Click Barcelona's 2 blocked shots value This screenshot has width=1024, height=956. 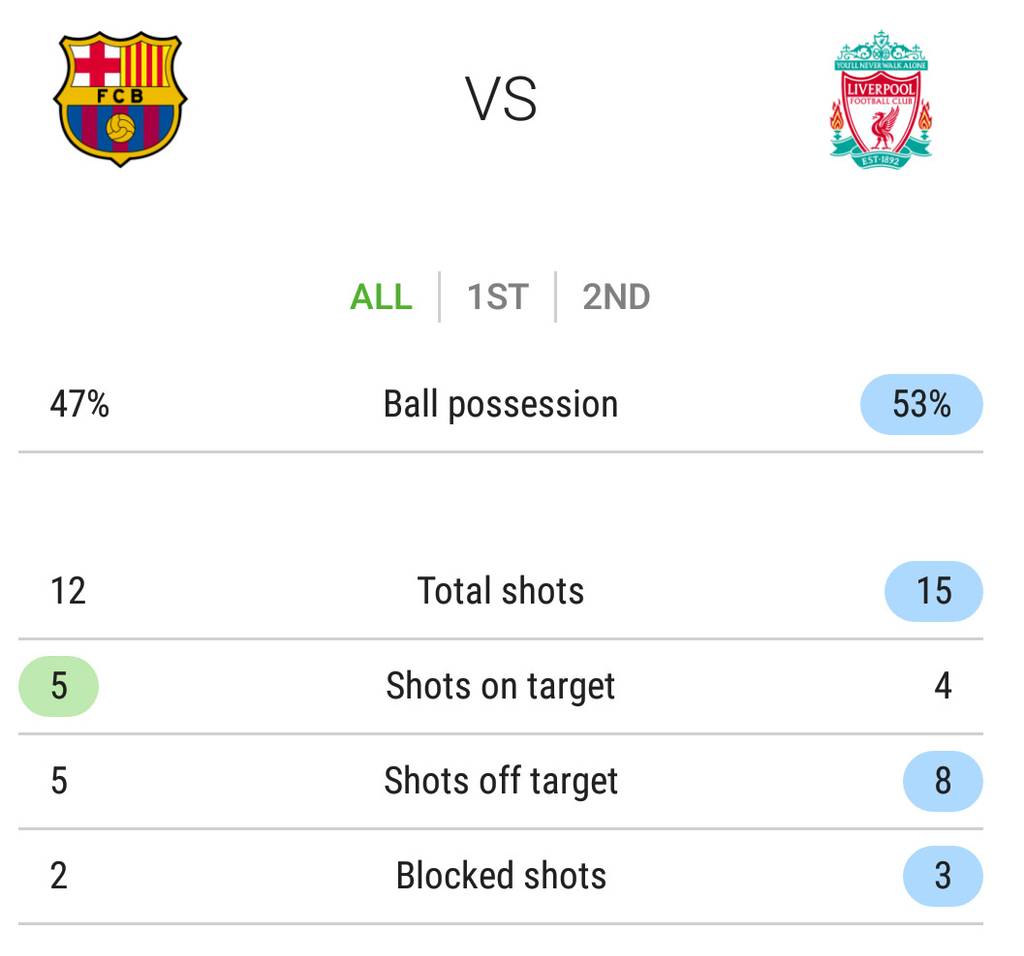(59, 876)
